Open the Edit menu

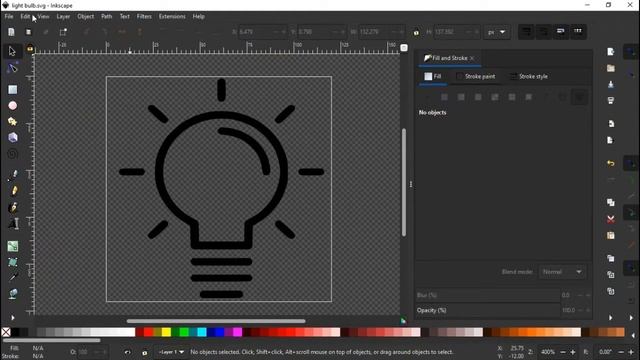25,17
